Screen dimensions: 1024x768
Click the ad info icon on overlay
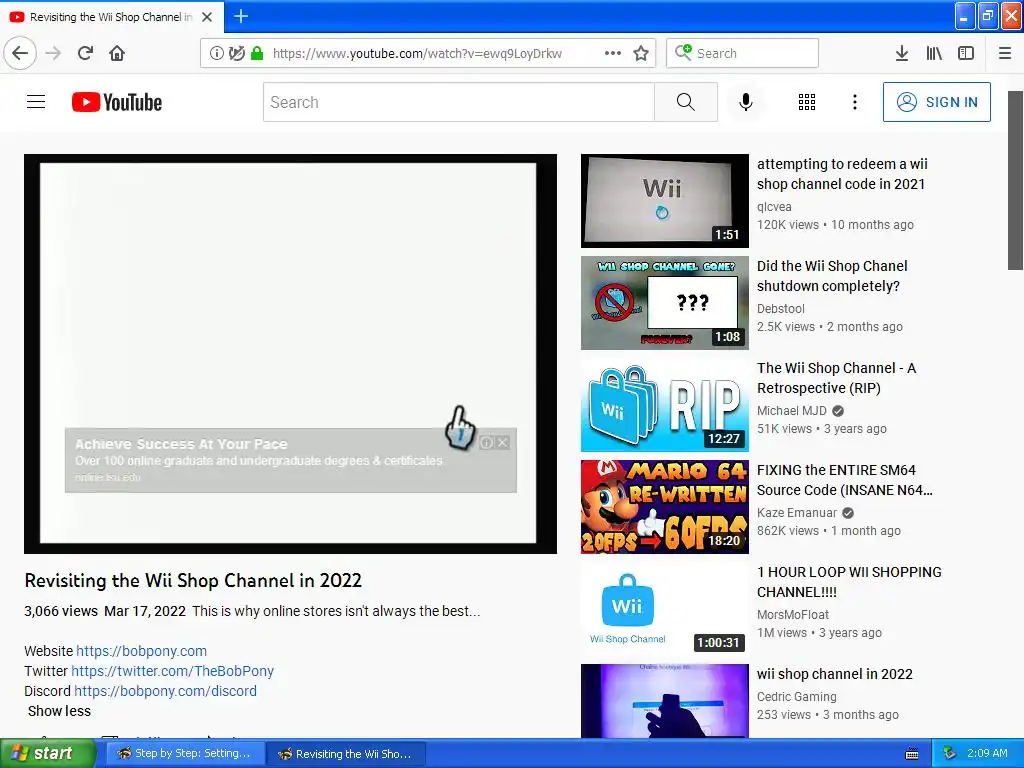pos(487,443)
